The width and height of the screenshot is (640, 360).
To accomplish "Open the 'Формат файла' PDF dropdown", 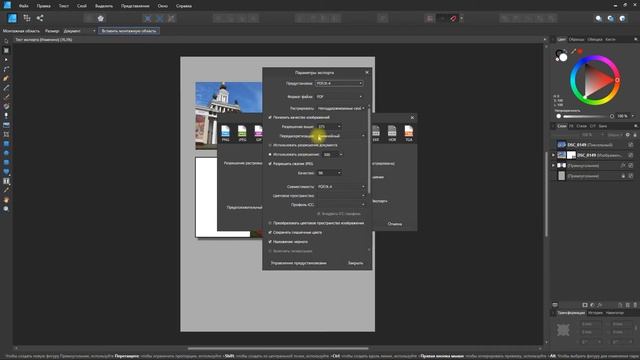I will tap(339, 97).
